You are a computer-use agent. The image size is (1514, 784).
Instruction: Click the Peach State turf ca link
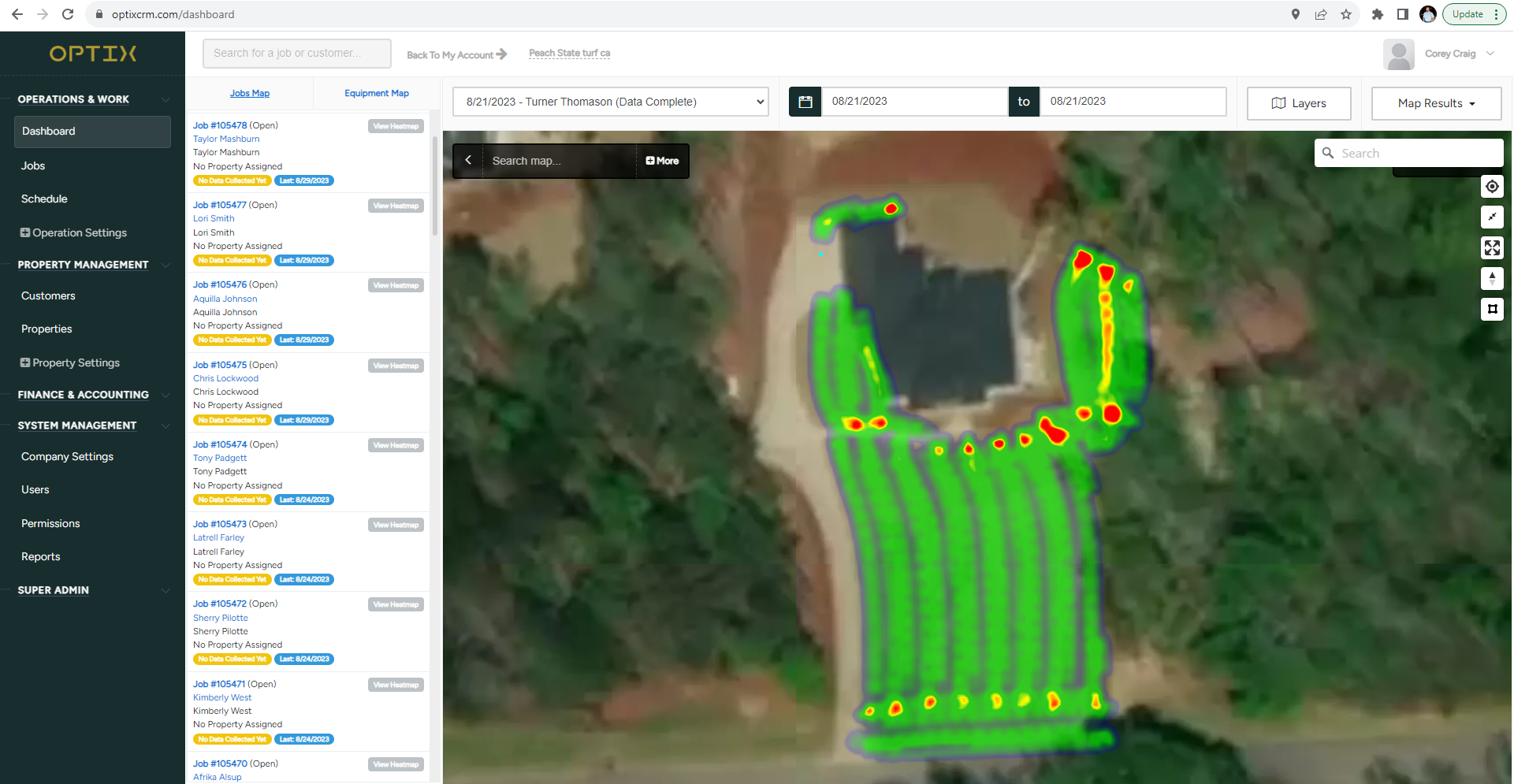[x=569, y=53]
